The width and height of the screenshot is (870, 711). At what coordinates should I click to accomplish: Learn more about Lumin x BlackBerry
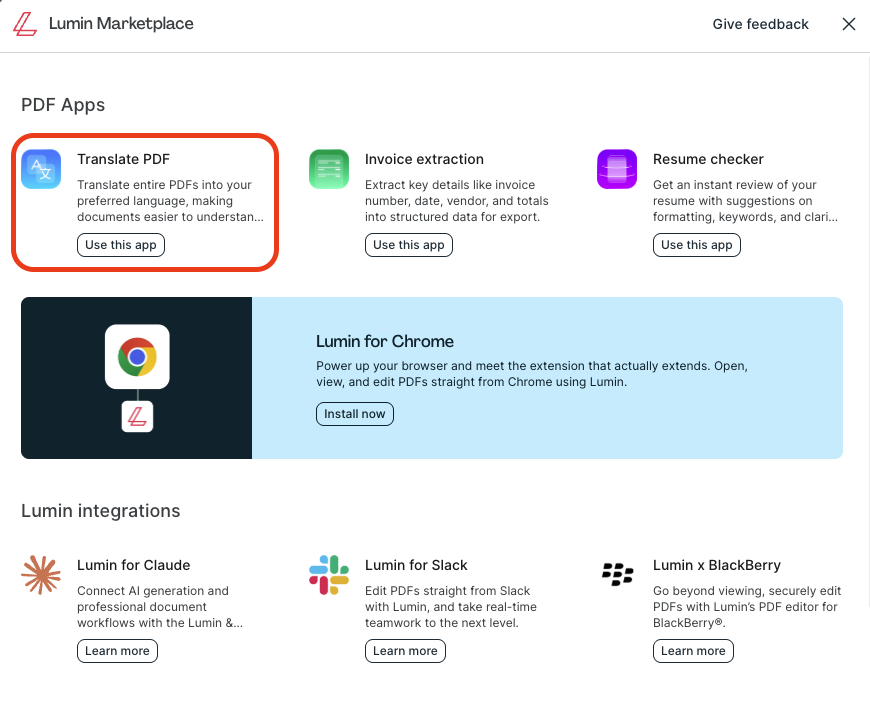click(x=693, y=651)
